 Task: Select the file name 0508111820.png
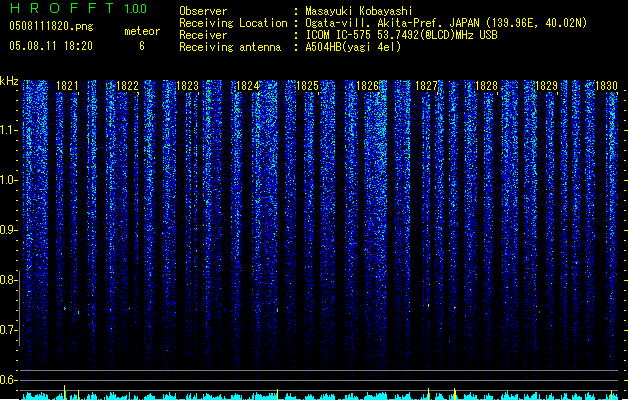coord(51,27)
